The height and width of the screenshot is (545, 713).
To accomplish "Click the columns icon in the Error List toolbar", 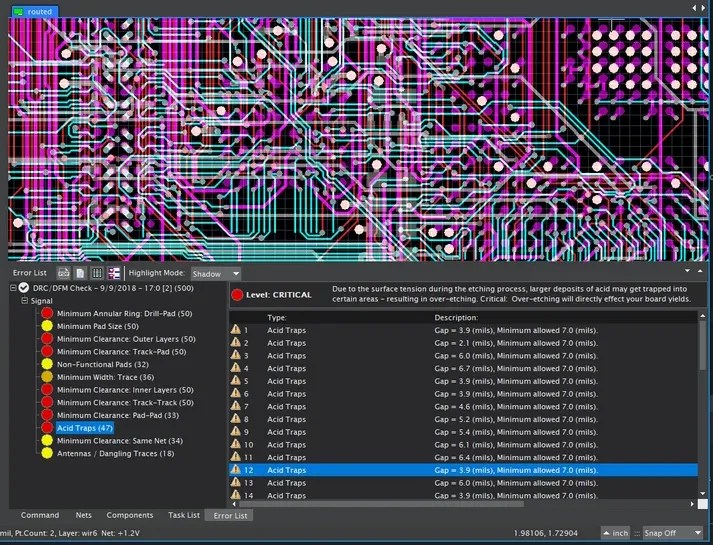I will tap(97, 273).
